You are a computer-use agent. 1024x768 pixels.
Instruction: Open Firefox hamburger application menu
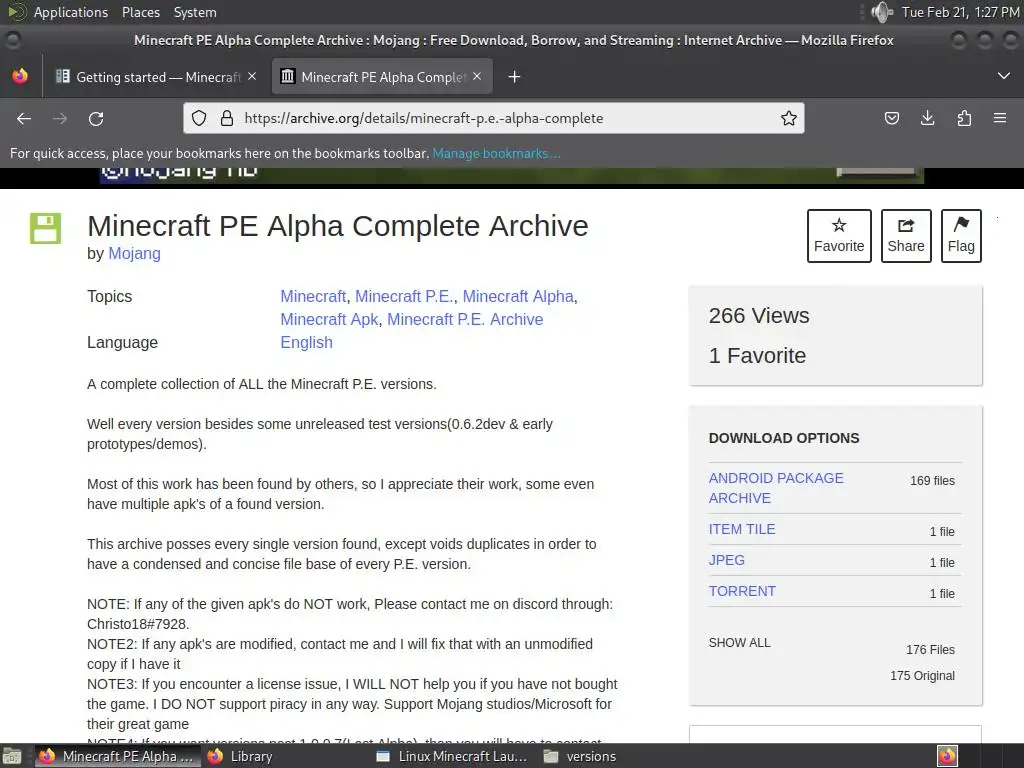click(1000, 118)
